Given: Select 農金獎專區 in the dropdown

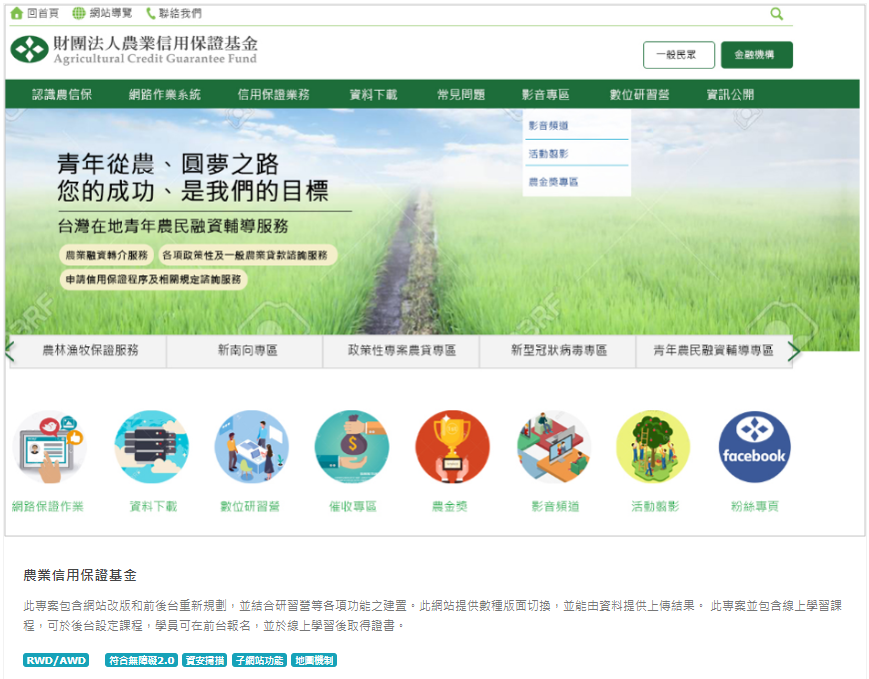Looking at the screenshot, I should click(x=553, y=182).
